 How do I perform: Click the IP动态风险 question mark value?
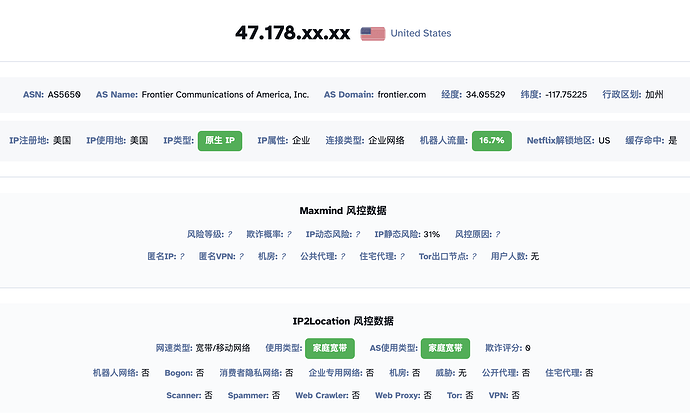[357, 234]
